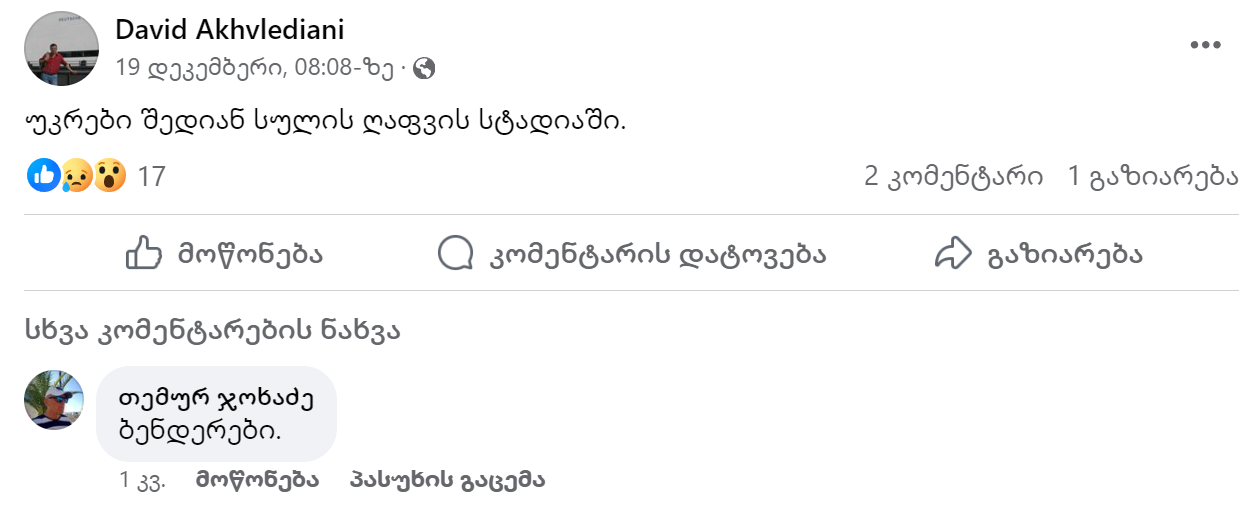
Task: Click the share arrow icon
Action: pyautogui.click(x=953, y=254)
